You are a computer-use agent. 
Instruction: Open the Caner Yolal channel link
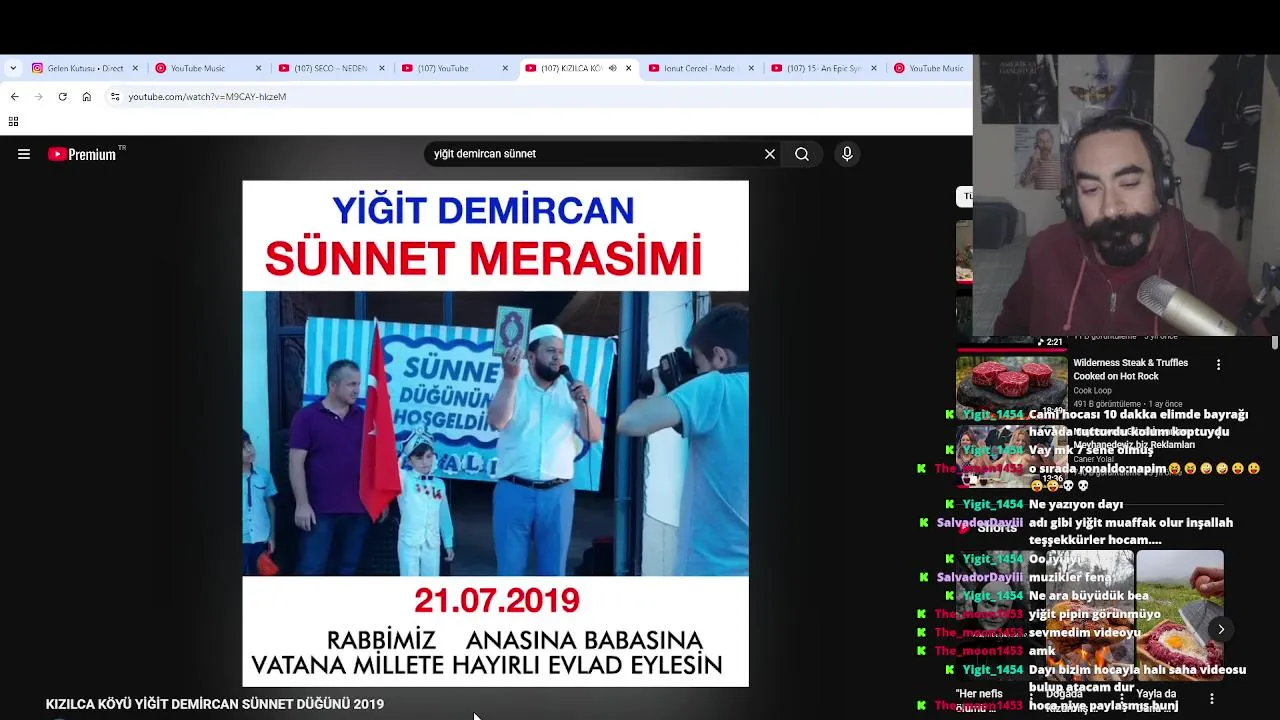(x=1093, y=459)
